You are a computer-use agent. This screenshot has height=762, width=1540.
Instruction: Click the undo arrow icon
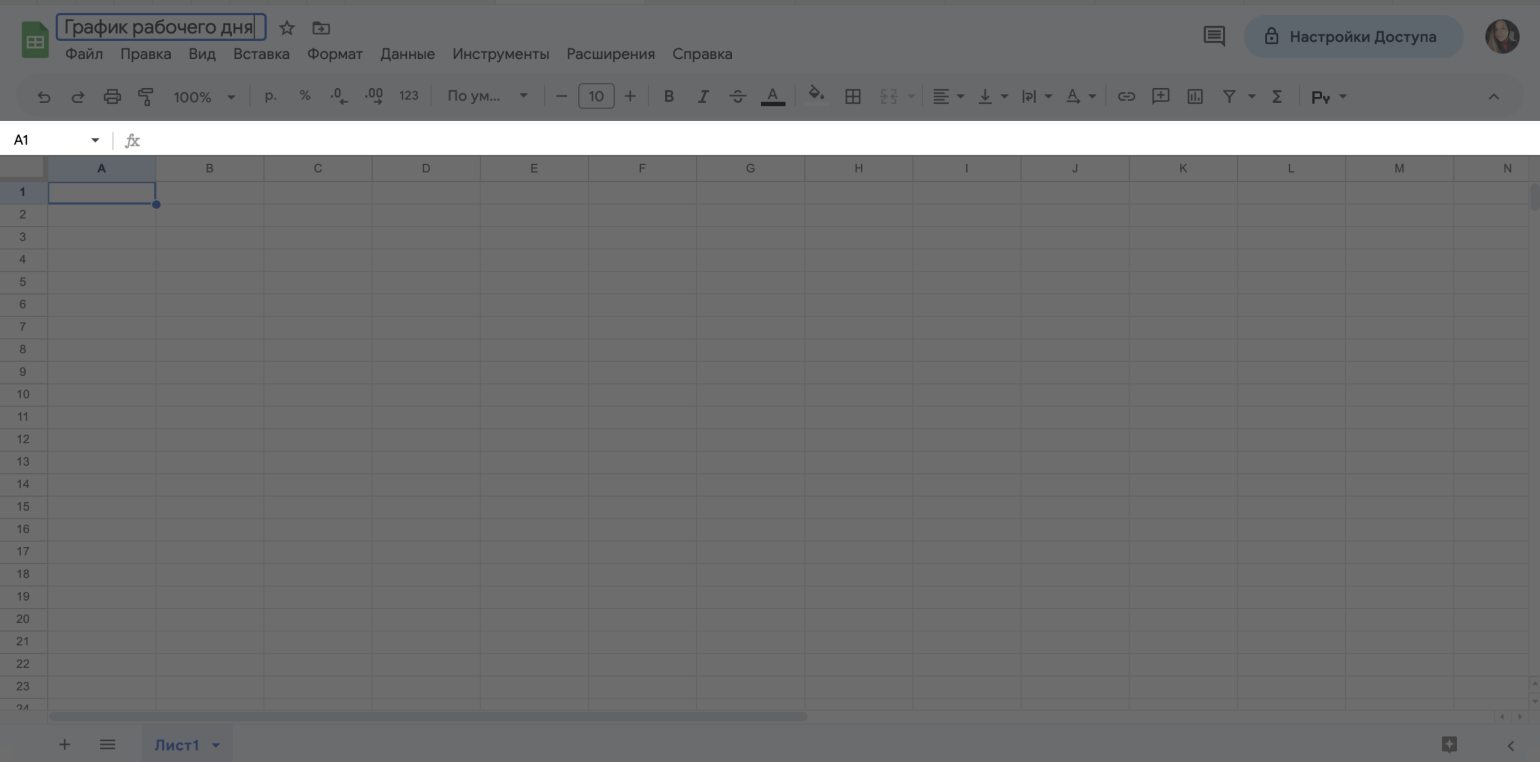click(x=44, y=97)
